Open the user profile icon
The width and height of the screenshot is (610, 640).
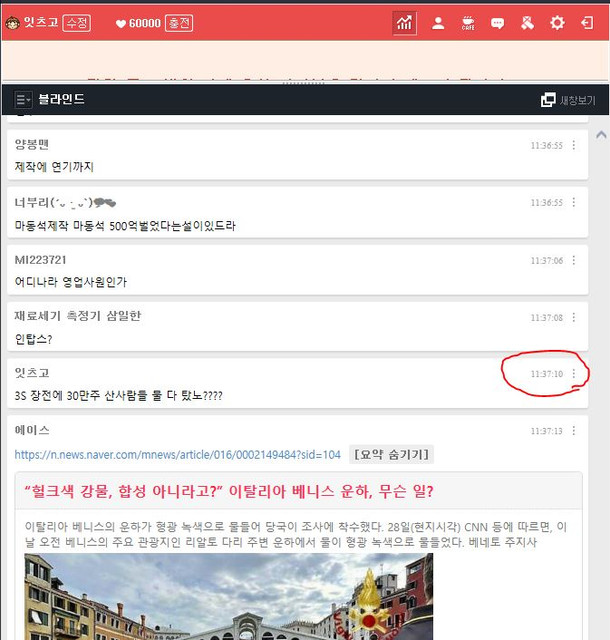pyautogui.click(x=438, y=23)
